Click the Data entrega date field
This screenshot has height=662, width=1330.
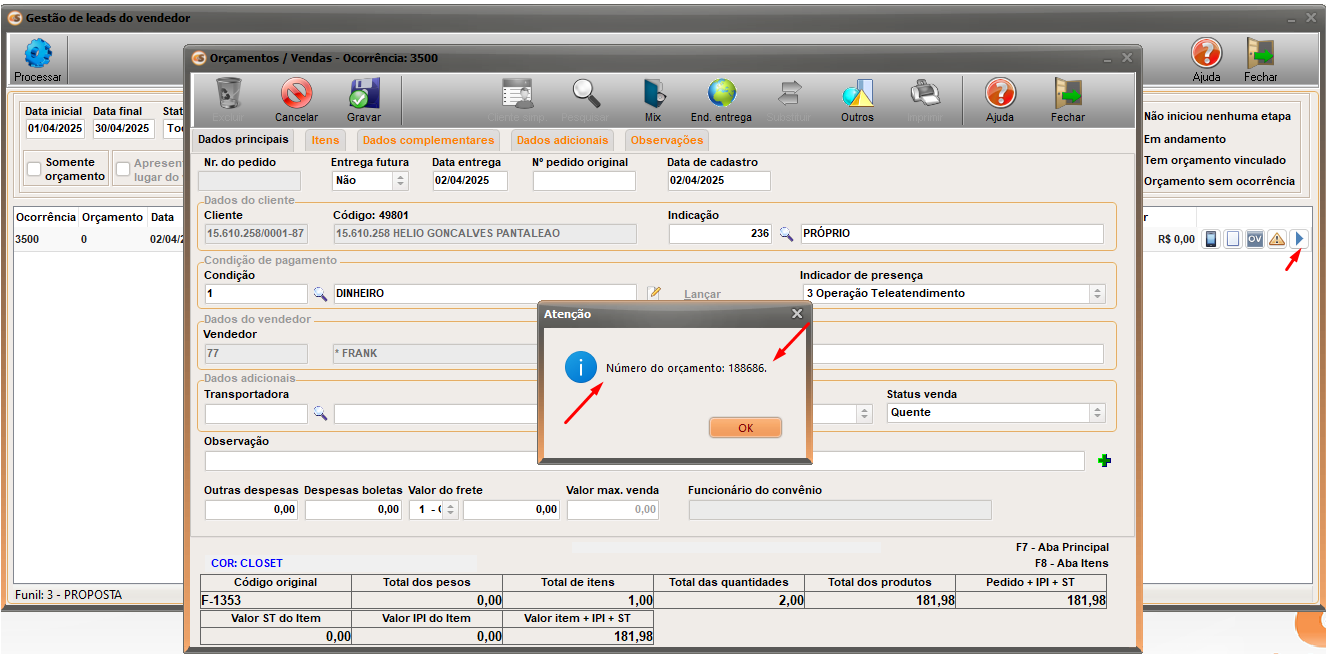click(x=469, y=181)
